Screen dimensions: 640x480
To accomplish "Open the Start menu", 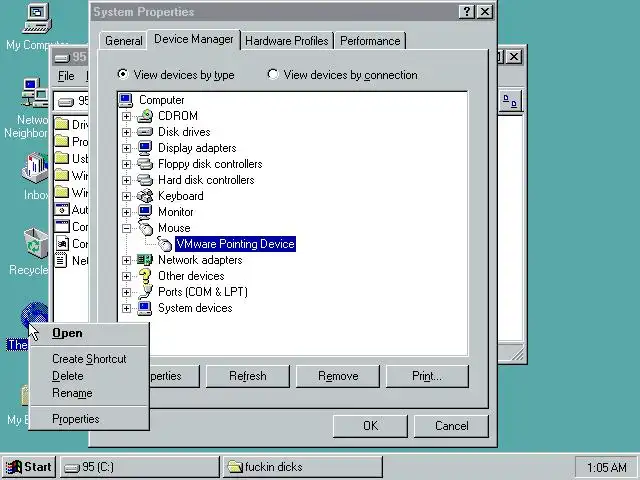I will tap(29, 467).
